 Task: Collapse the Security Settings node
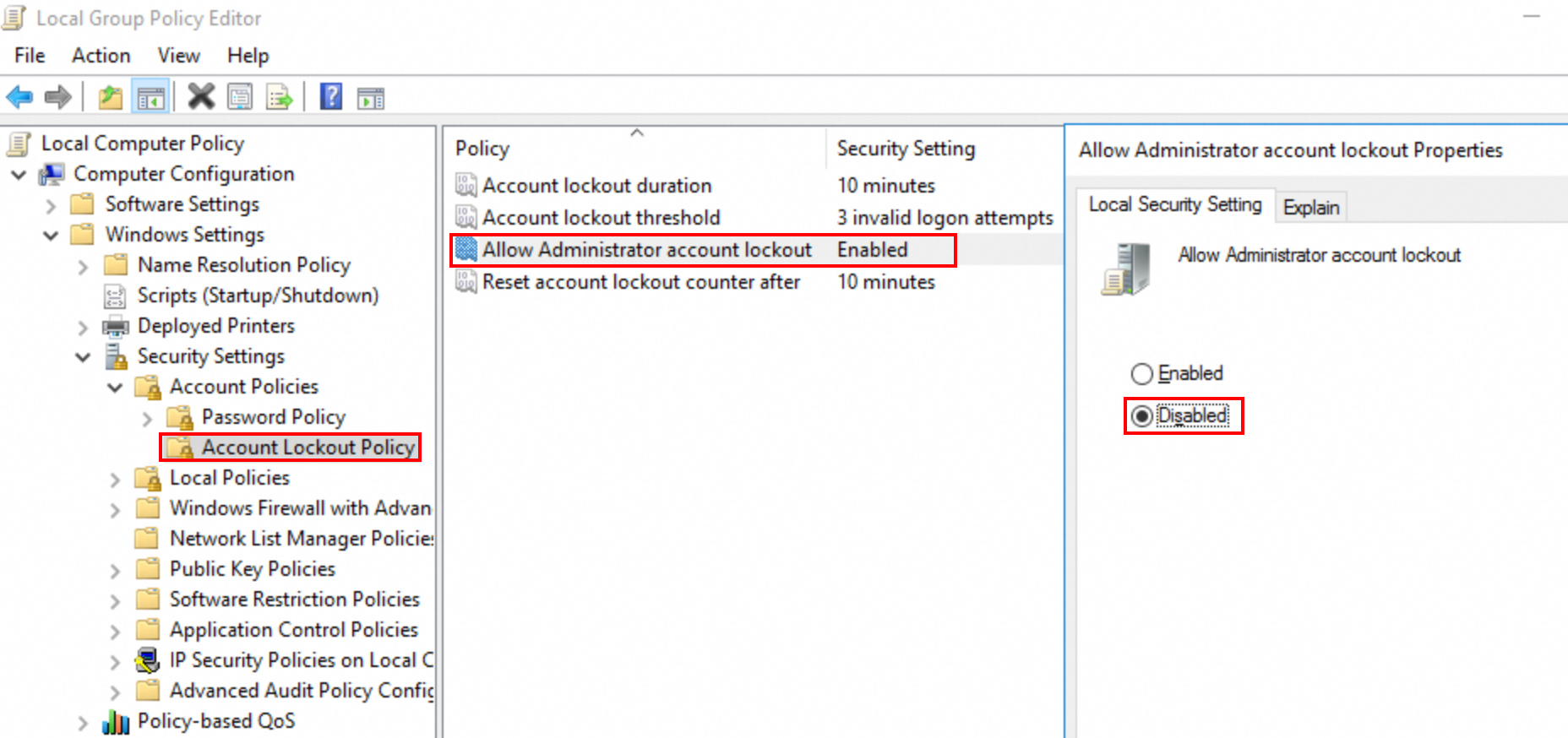[x=83, y=357]
